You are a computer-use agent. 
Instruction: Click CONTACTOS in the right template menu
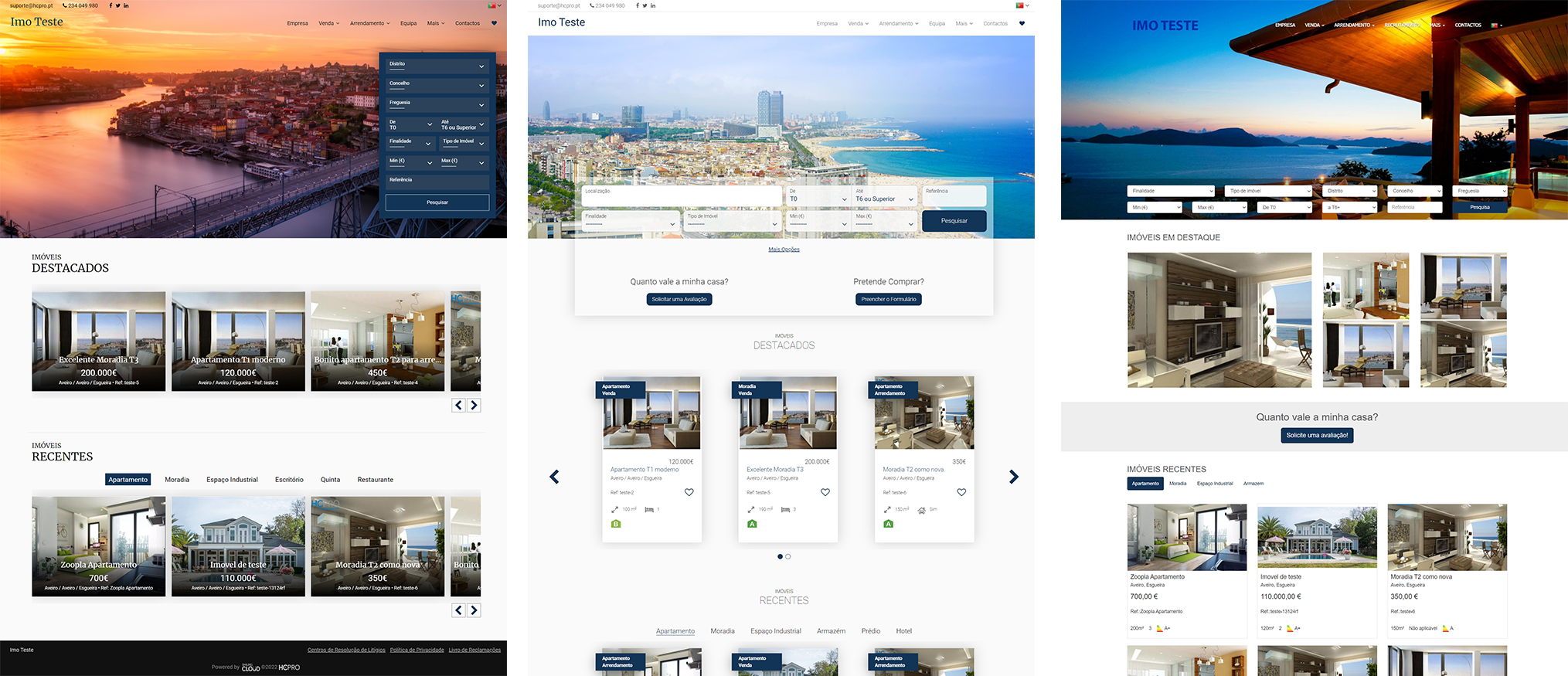pos(1468,25)
